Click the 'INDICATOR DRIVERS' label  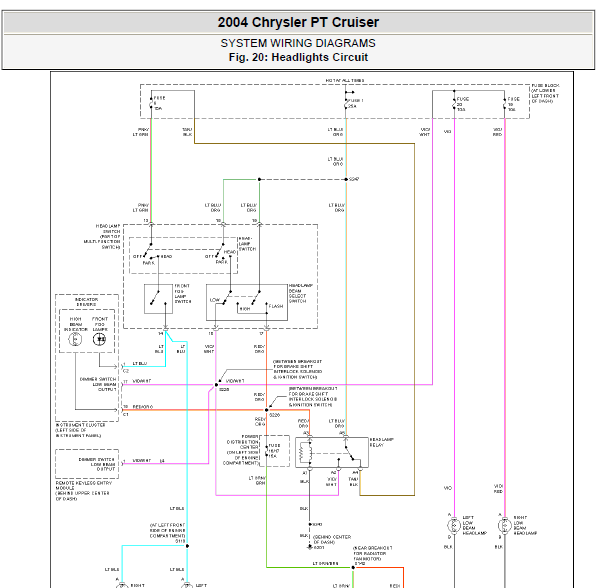coord(86,302)
